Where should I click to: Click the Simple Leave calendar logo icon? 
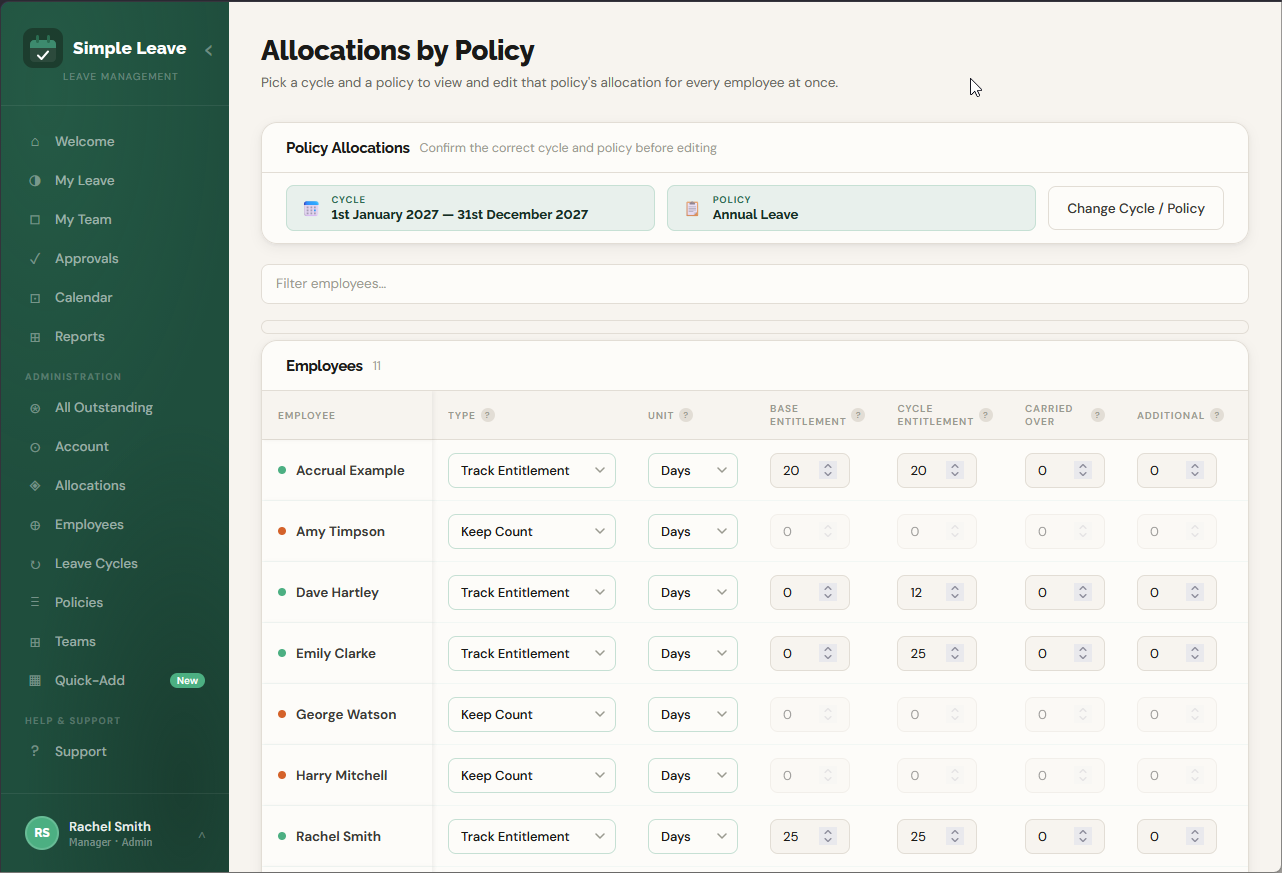point(43,48)
